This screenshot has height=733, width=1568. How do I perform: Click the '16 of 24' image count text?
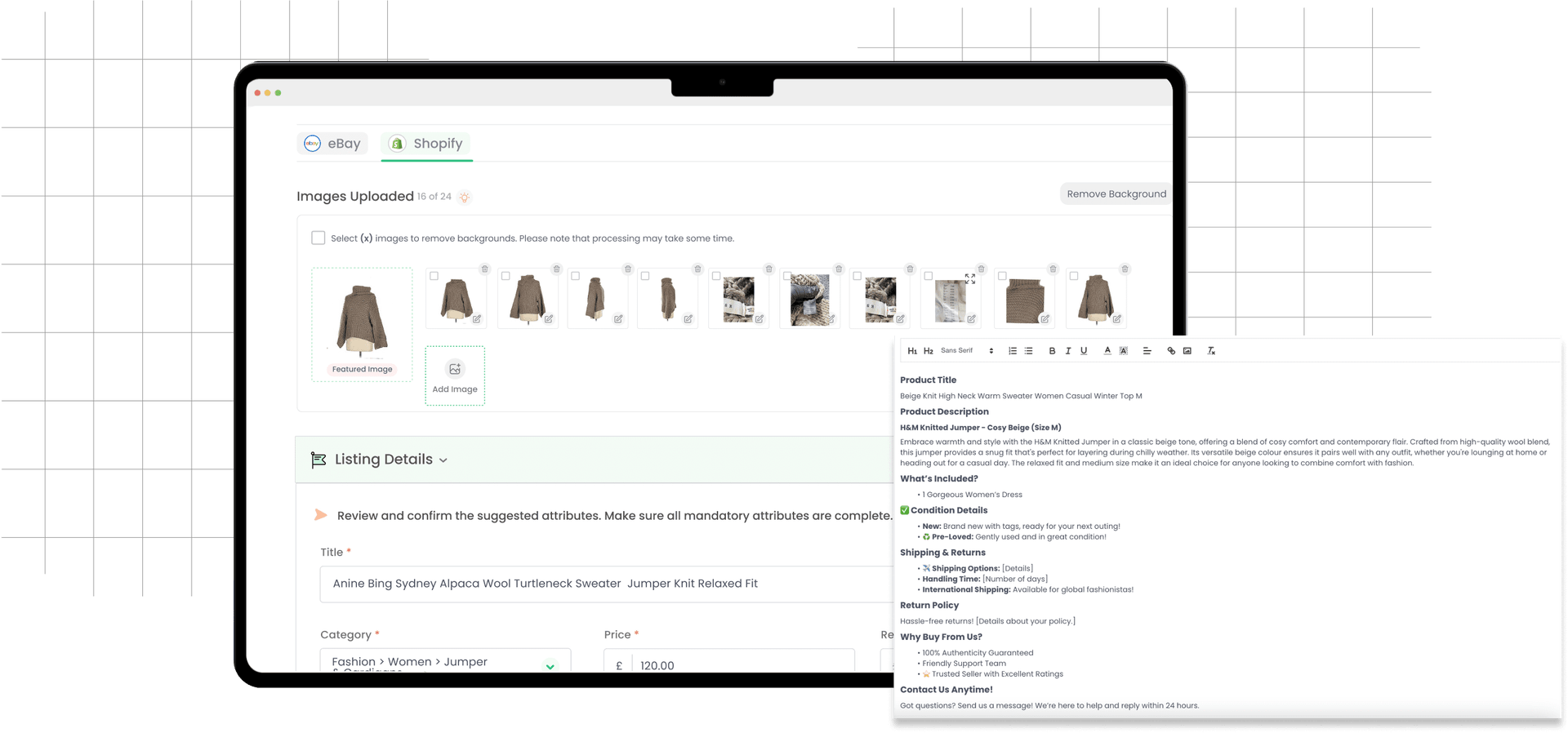434,197
